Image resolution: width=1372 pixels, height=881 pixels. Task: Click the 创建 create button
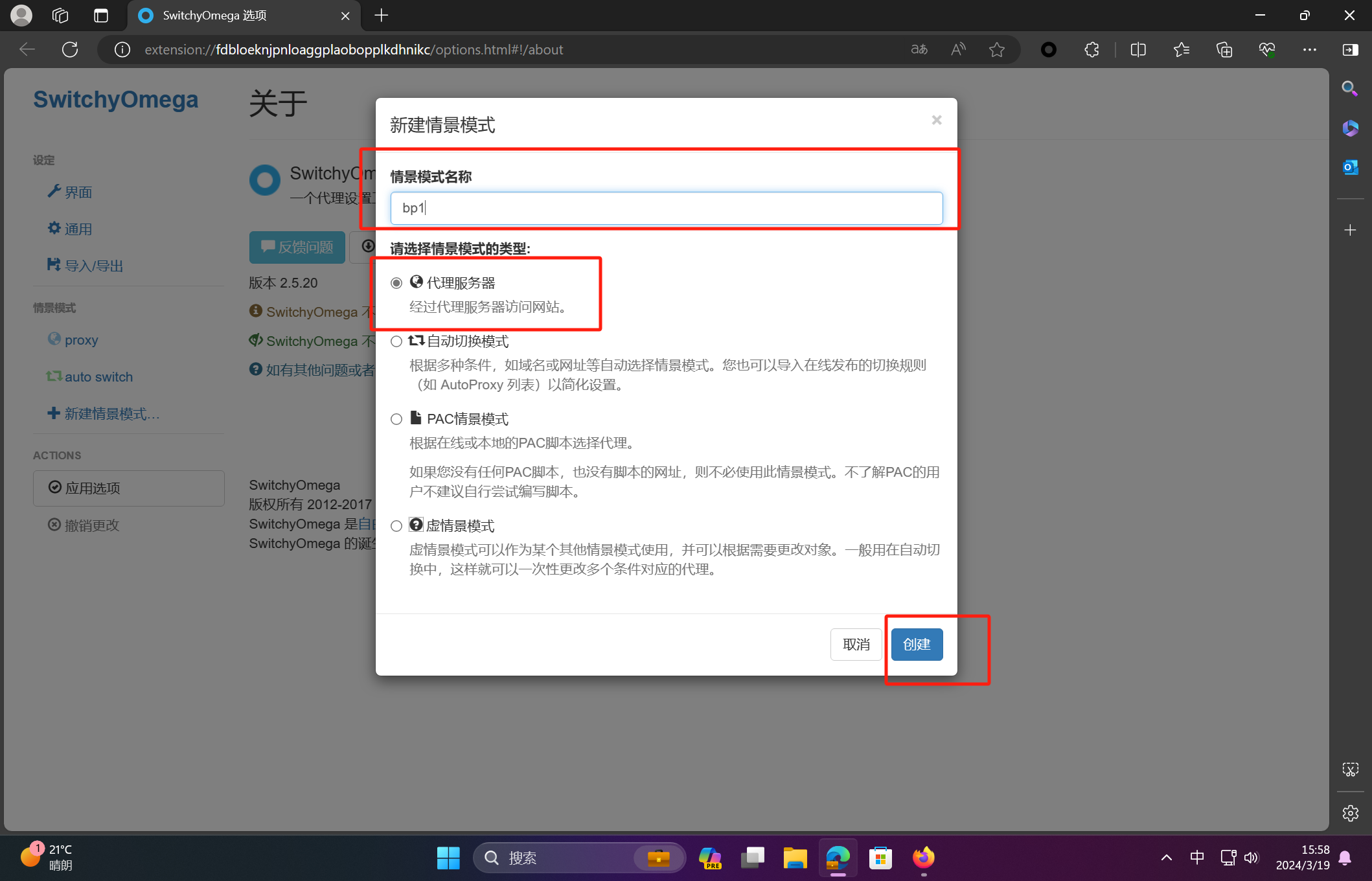tap(917, 644)
